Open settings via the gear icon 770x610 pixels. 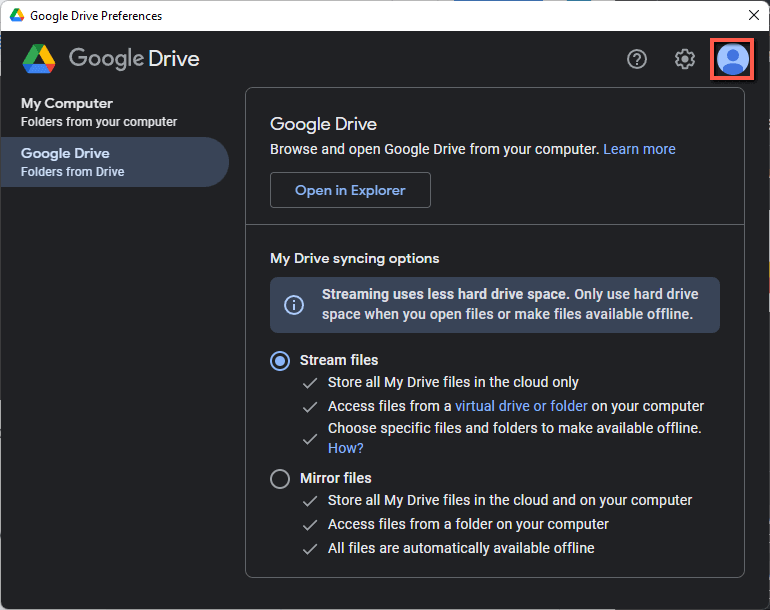685,59
